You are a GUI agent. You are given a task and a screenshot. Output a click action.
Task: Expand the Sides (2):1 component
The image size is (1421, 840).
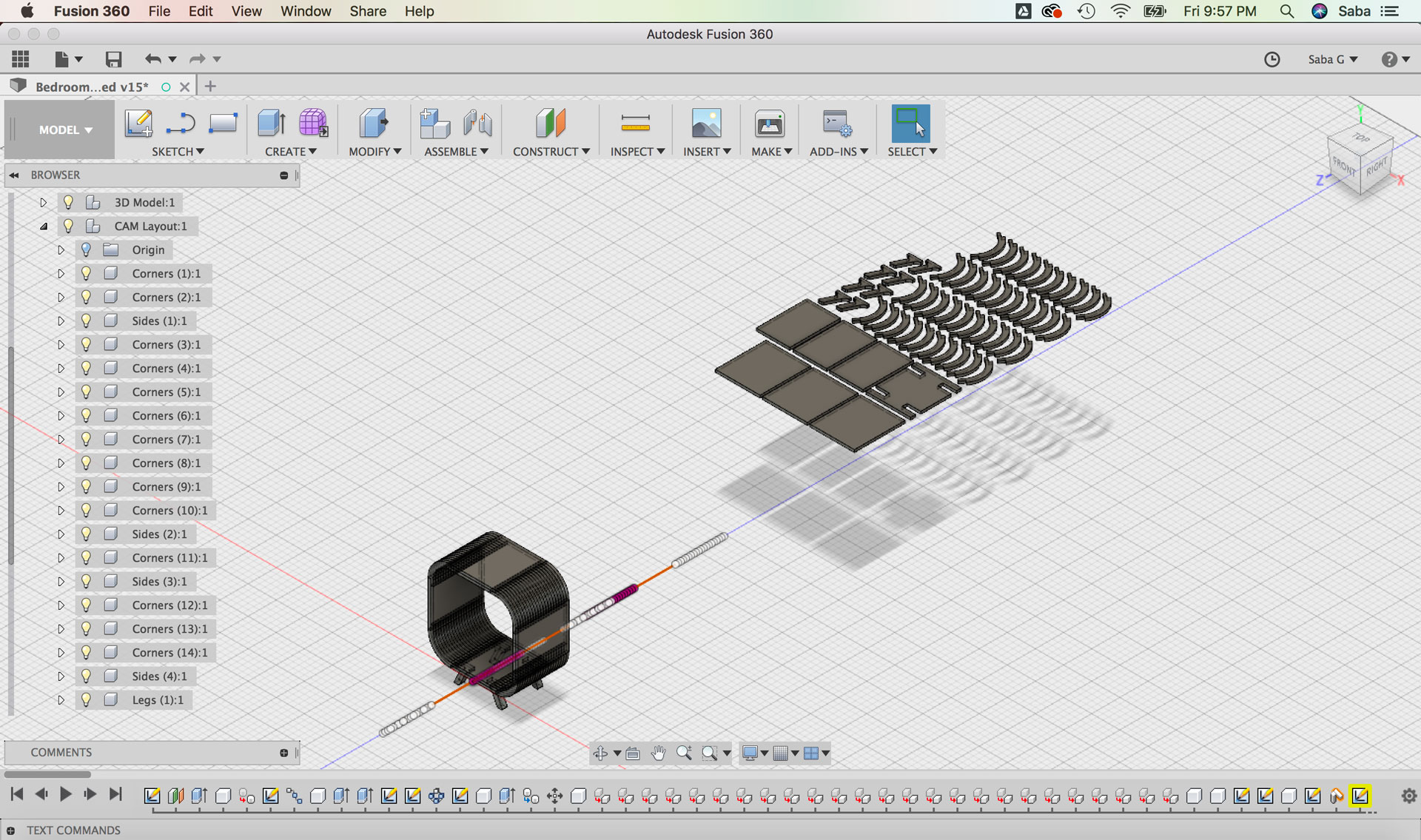coord(61,534)
